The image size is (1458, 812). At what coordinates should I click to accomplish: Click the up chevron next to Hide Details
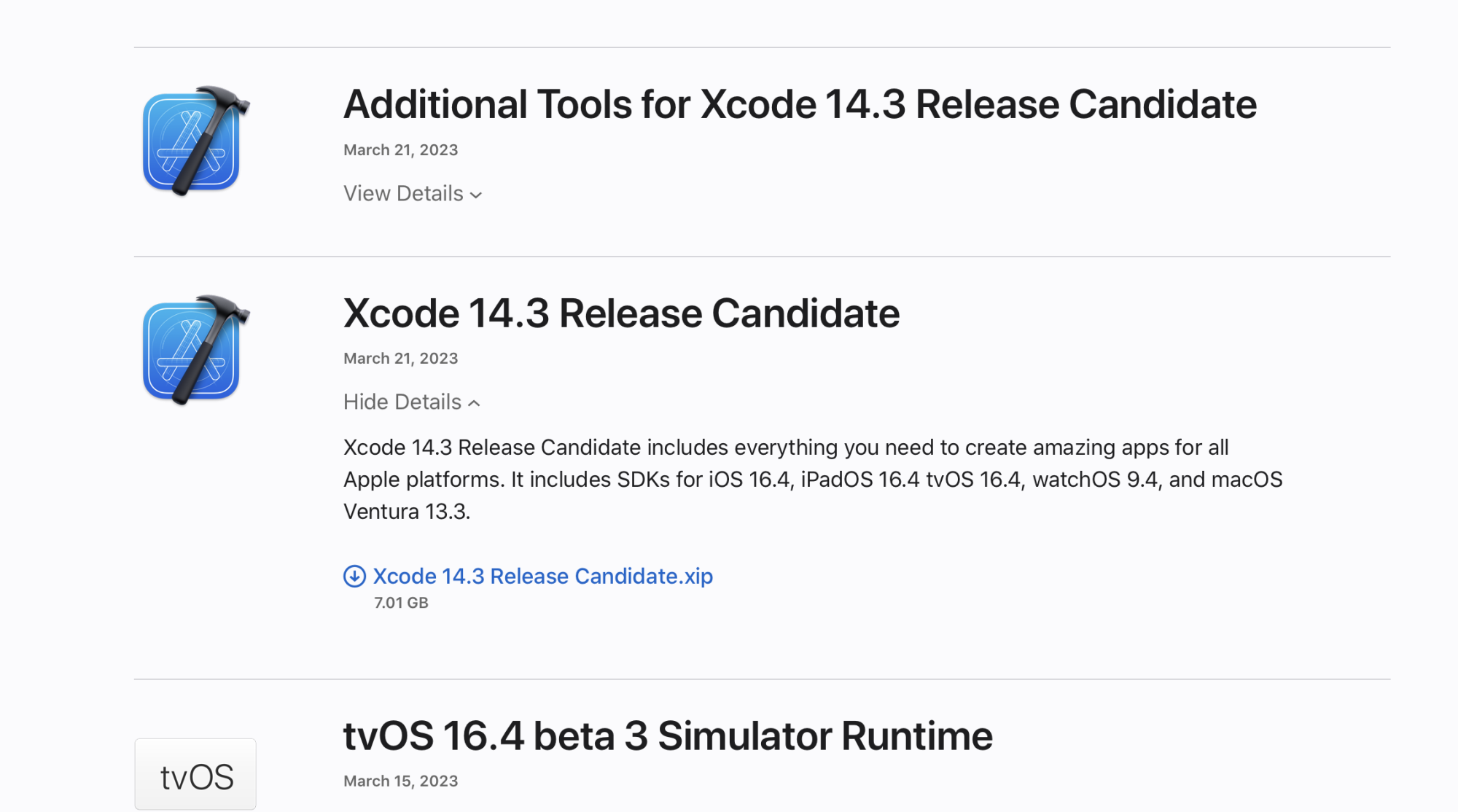pos(474,403)
